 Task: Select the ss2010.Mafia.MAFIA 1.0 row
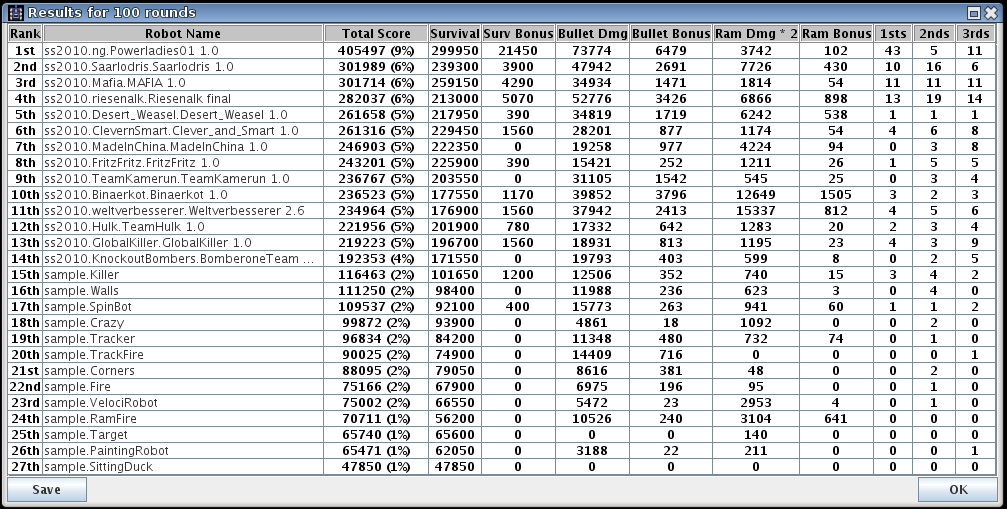click(x=183, y=81)
